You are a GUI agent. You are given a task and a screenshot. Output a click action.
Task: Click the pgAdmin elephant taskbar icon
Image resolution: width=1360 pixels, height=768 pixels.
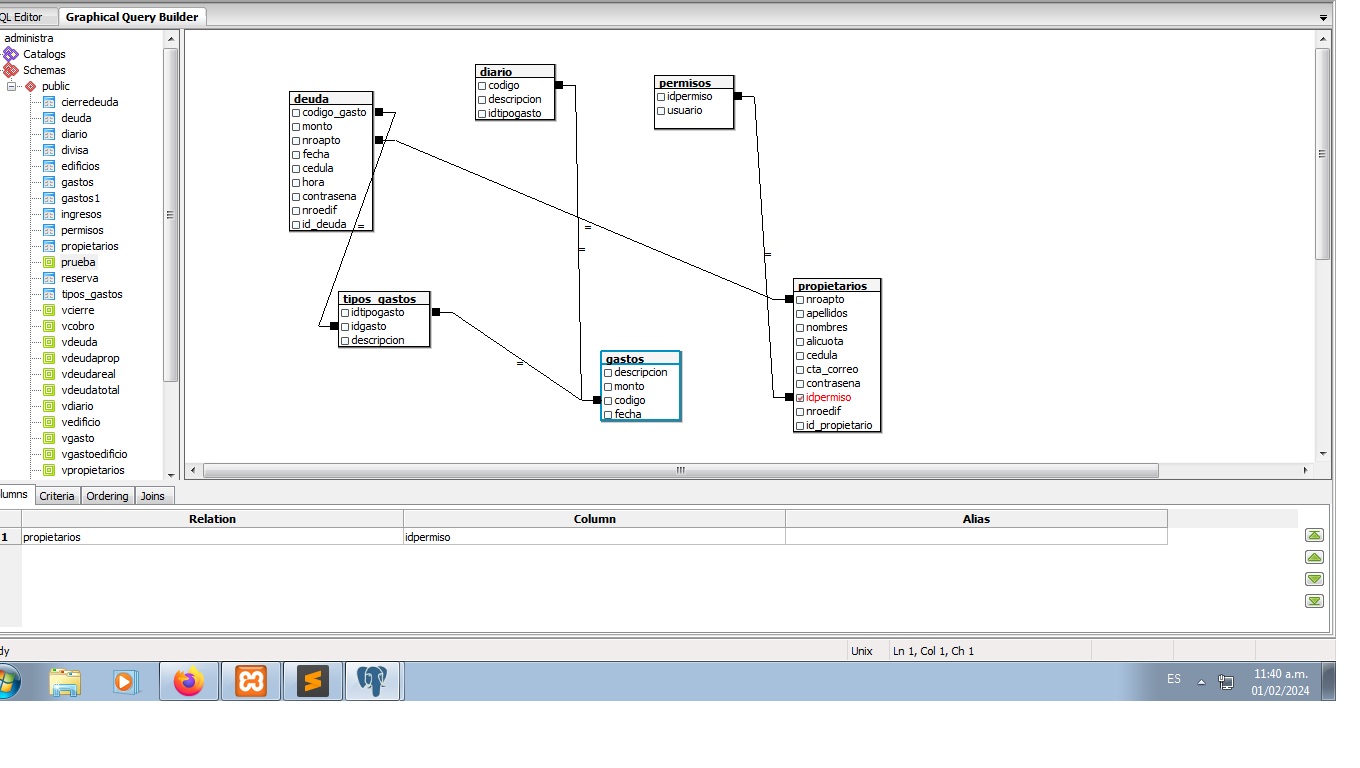pos(372,682)
